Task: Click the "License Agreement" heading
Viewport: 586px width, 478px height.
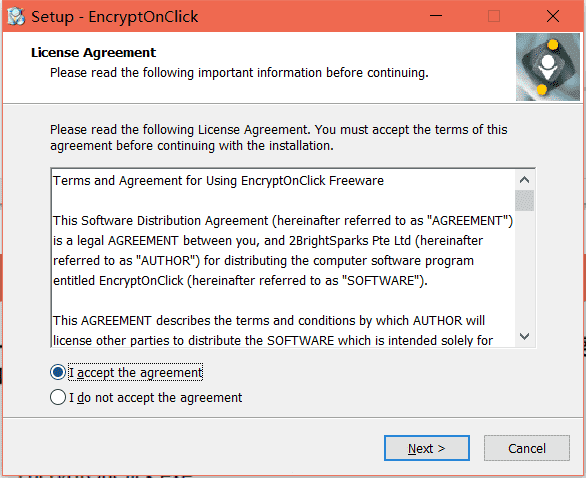Action: coord(93,53)
